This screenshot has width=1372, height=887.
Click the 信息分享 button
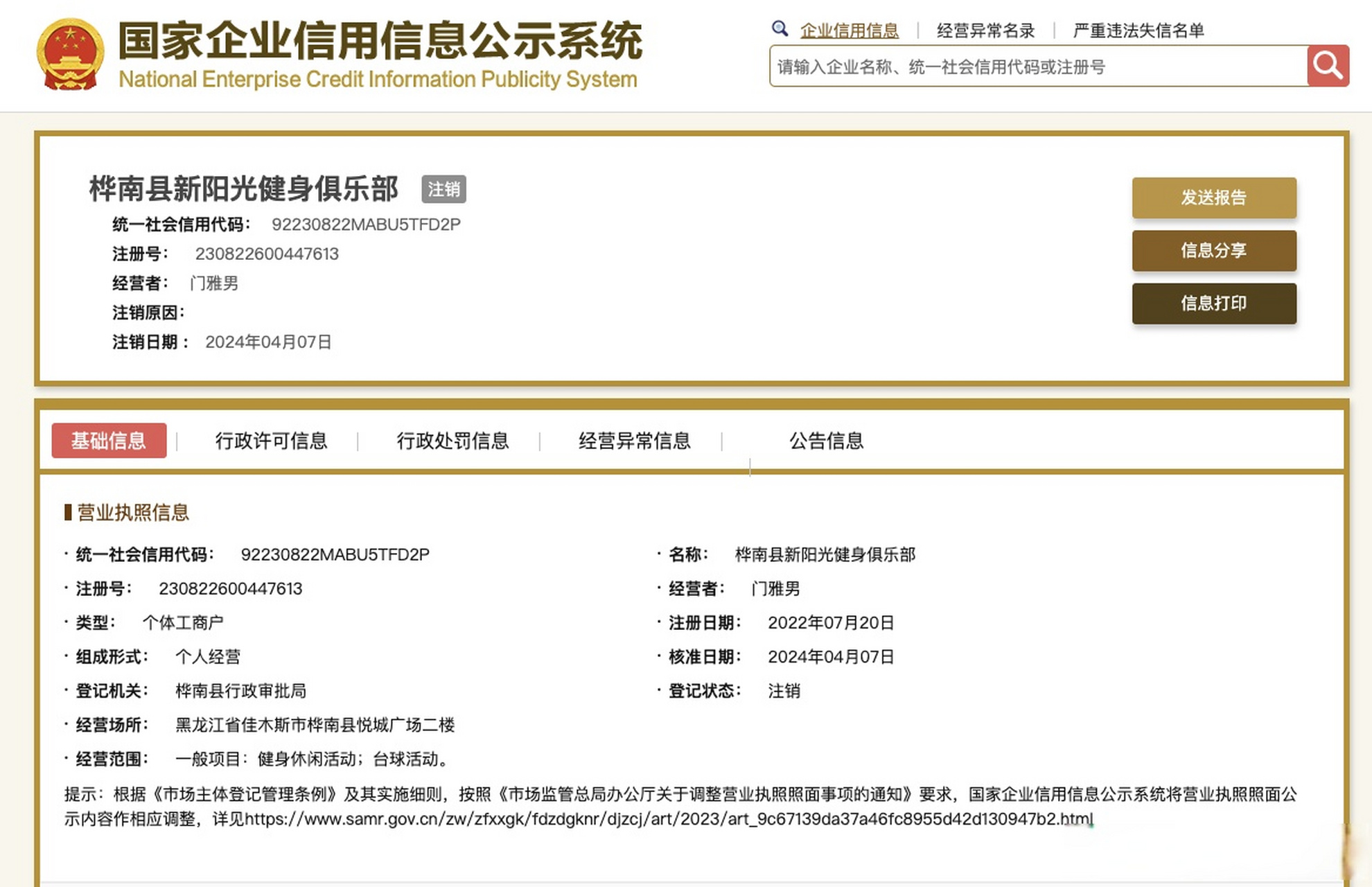(x=1214, y=250)
